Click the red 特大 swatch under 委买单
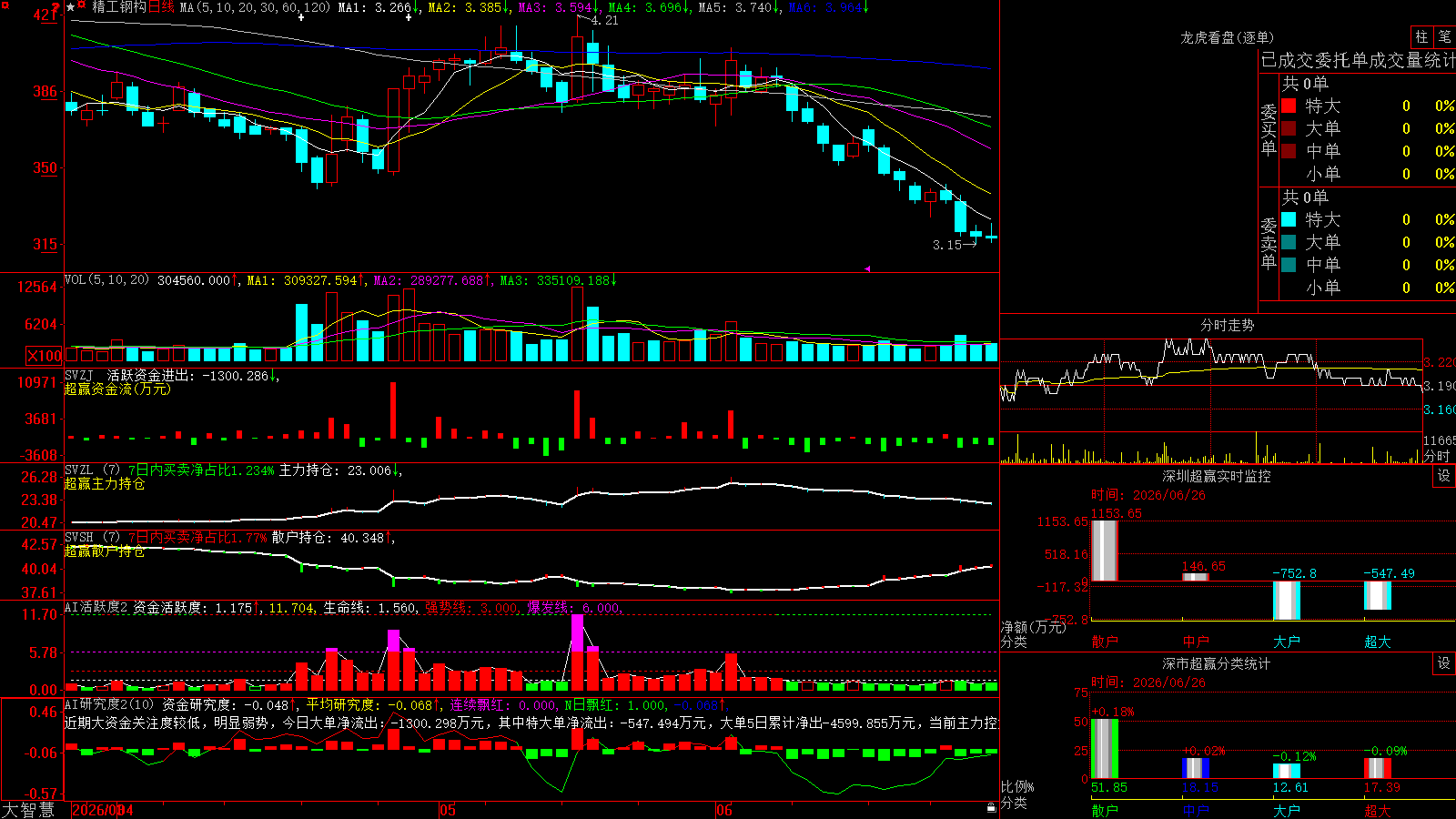1456x819 pixels. 1289,106
